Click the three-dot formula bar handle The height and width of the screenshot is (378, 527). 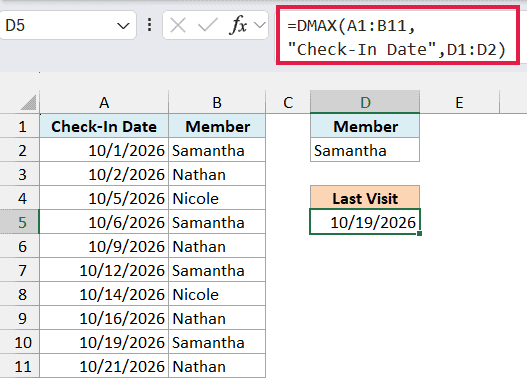pyautogui.click(x=150, y=25)
